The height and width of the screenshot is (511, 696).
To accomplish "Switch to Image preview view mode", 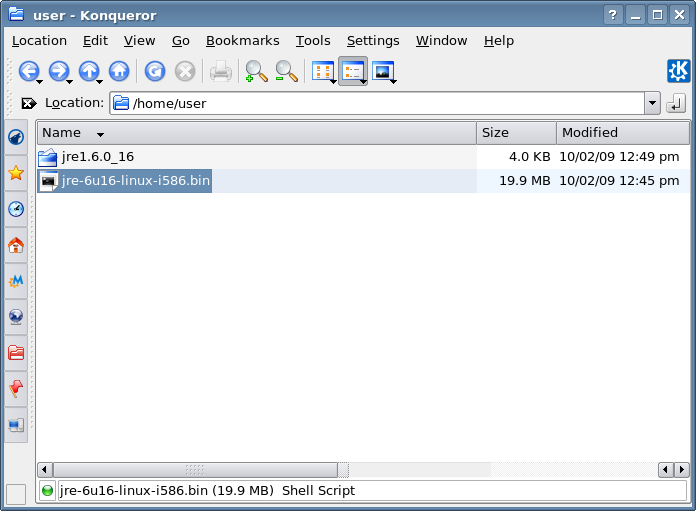I will tap(383, 71).
